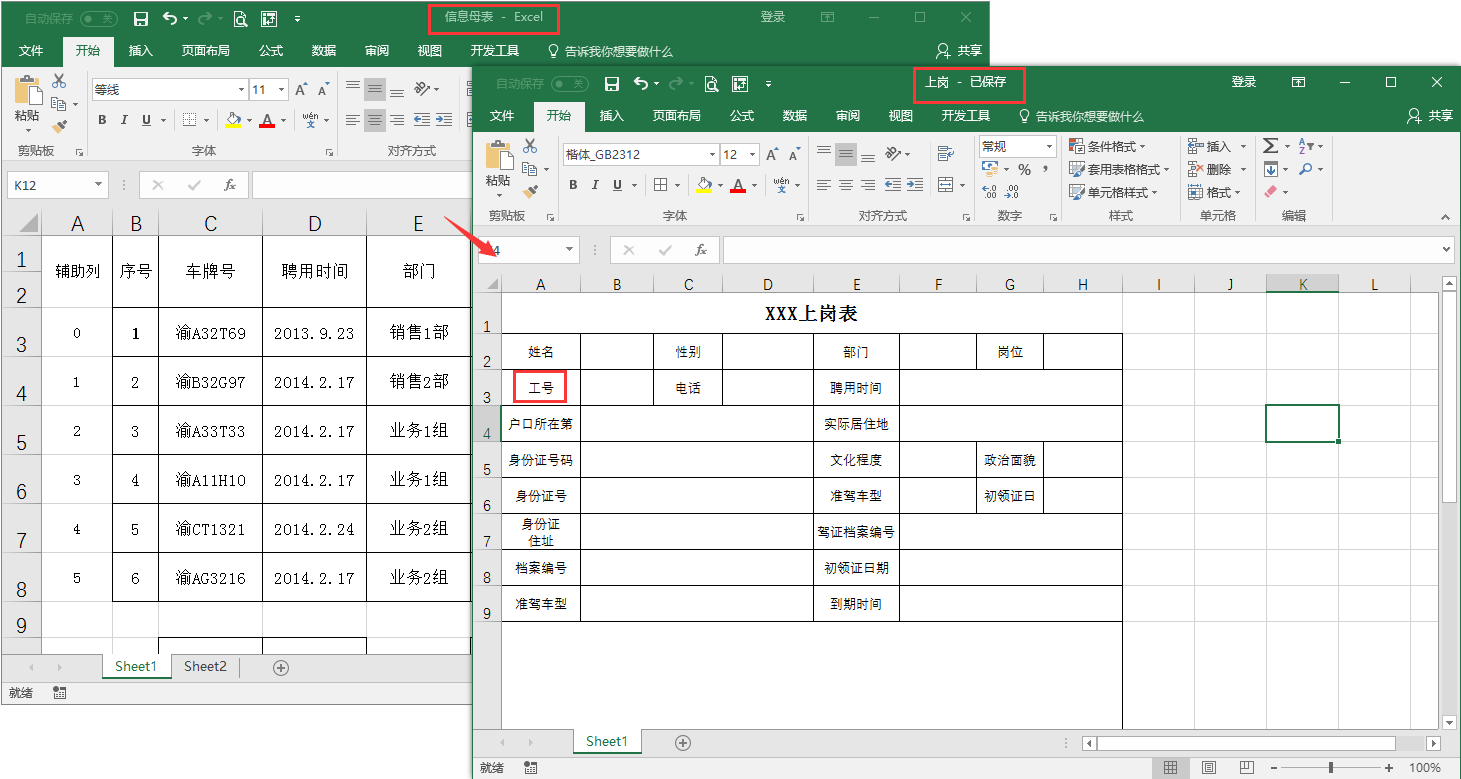Click the Clear eraser icon in 上岗 ribbon
The width and height of the screenshot is (1461, 779).
click(1270, 192)
